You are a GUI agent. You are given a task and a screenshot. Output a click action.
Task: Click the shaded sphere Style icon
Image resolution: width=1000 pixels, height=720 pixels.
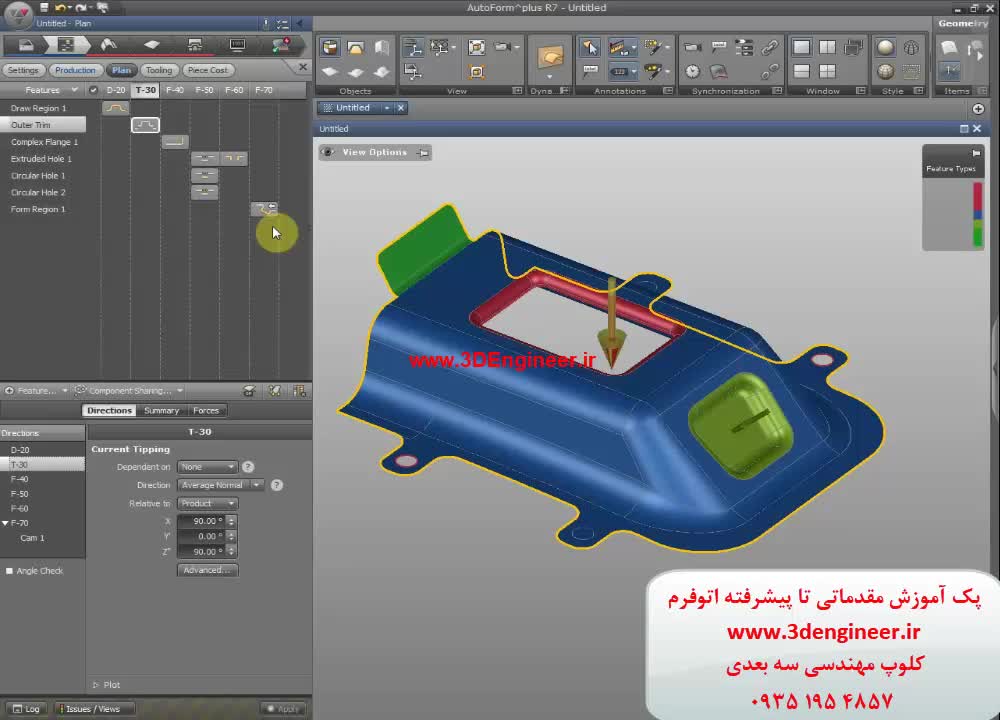tap(885, 47)
